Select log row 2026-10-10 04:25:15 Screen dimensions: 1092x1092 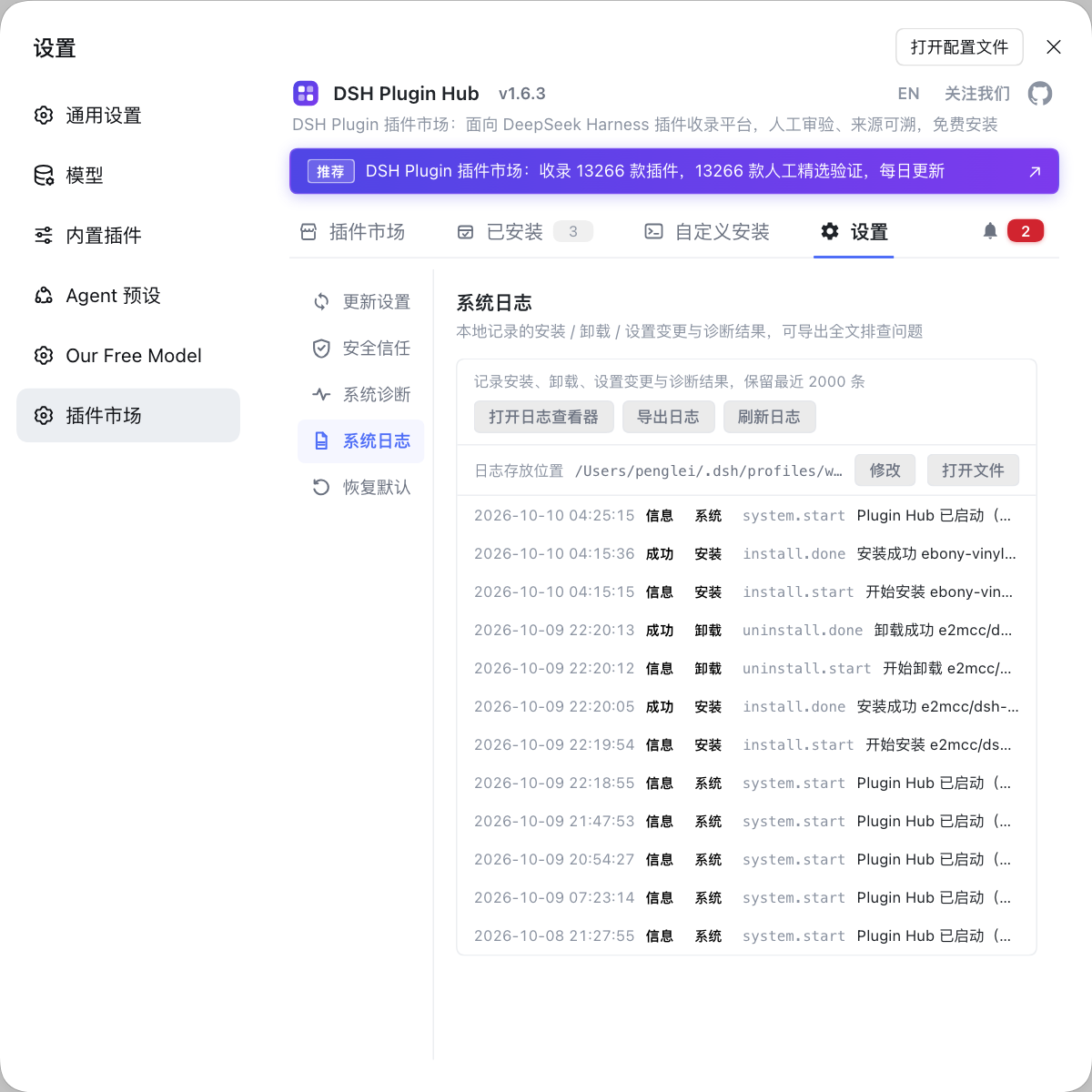[x=746, y=515]
